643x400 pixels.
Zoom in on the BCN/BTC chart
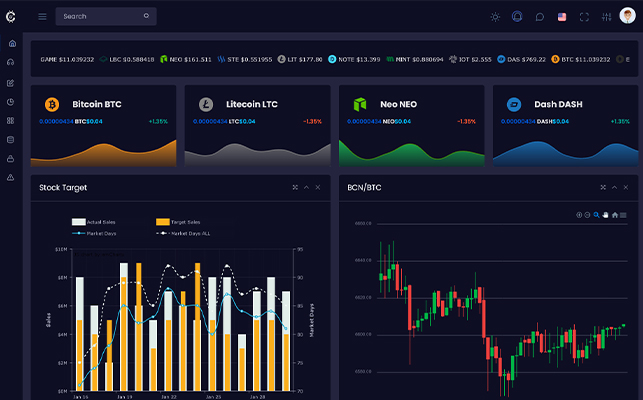pos(579,215)
